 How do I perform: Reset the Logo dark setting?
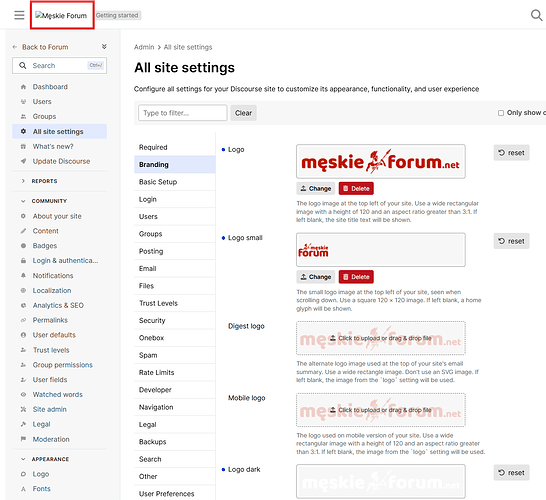click(511, 472)
